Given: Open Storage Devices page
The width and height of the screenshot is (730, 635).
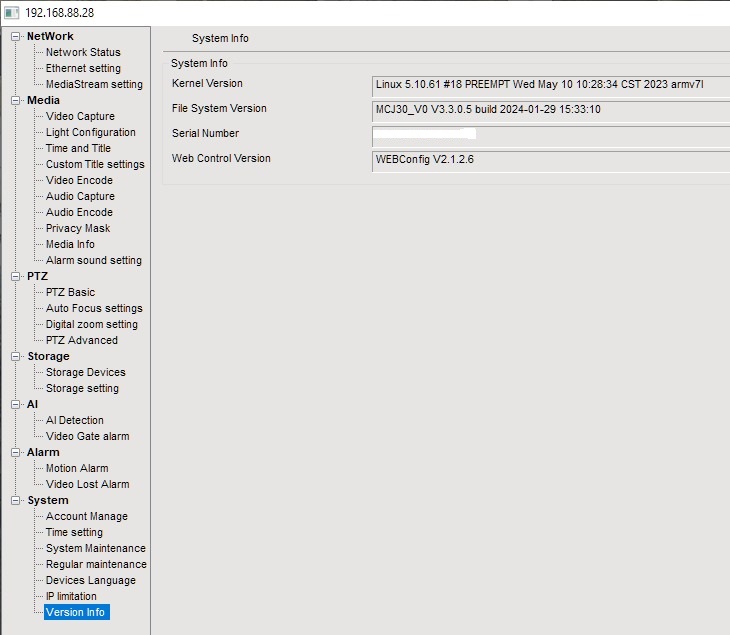Looking at the screenshot, I should [85, 372].
